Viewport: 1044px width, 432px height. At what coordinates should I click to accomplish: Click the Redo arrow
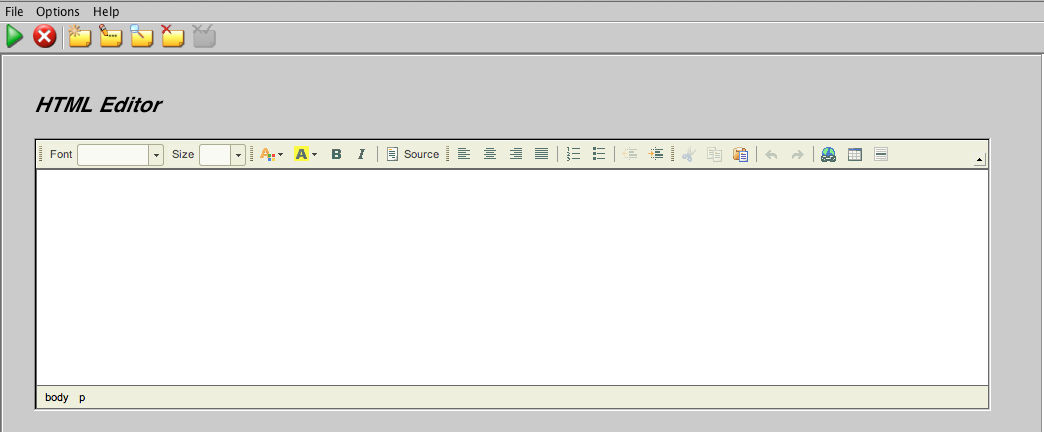pyautogui.click(x=798, y=154)
